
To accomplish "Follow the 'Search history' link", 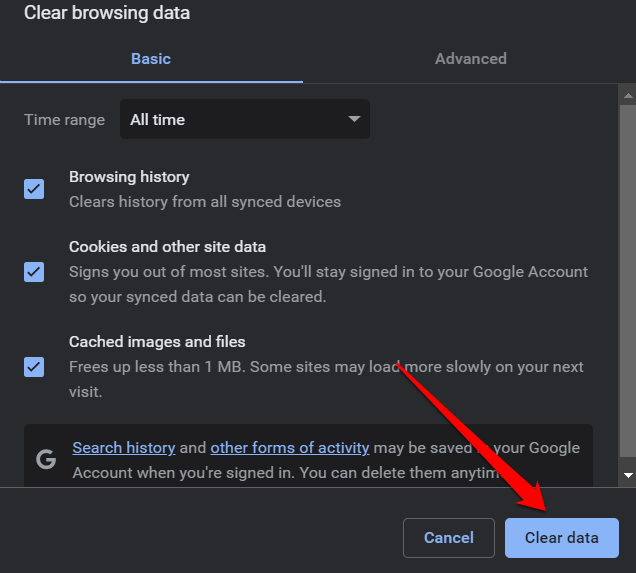I will point(124,448).
